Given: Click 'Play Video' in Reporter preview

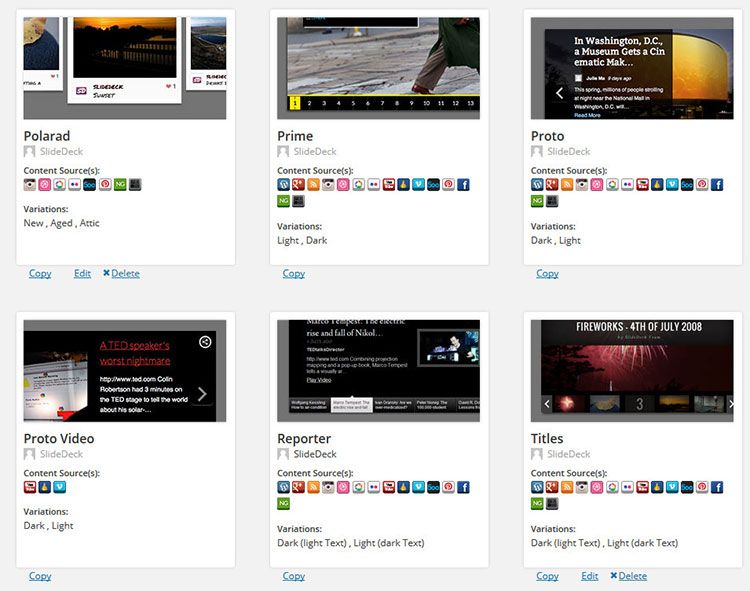Looking at the screenshot, I should coord(319,380).
